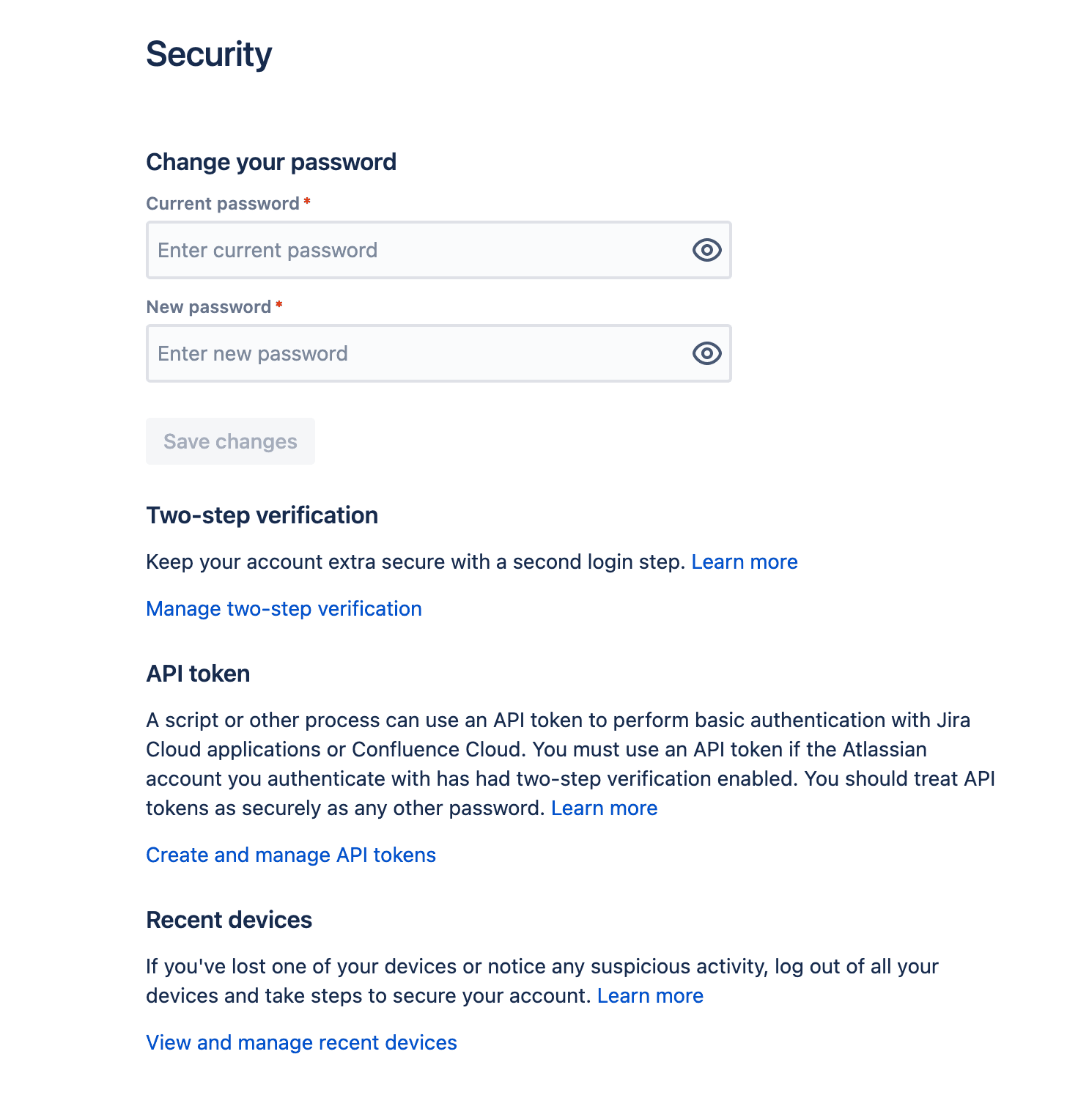Open Manage two-step verification link

(284, 609)
